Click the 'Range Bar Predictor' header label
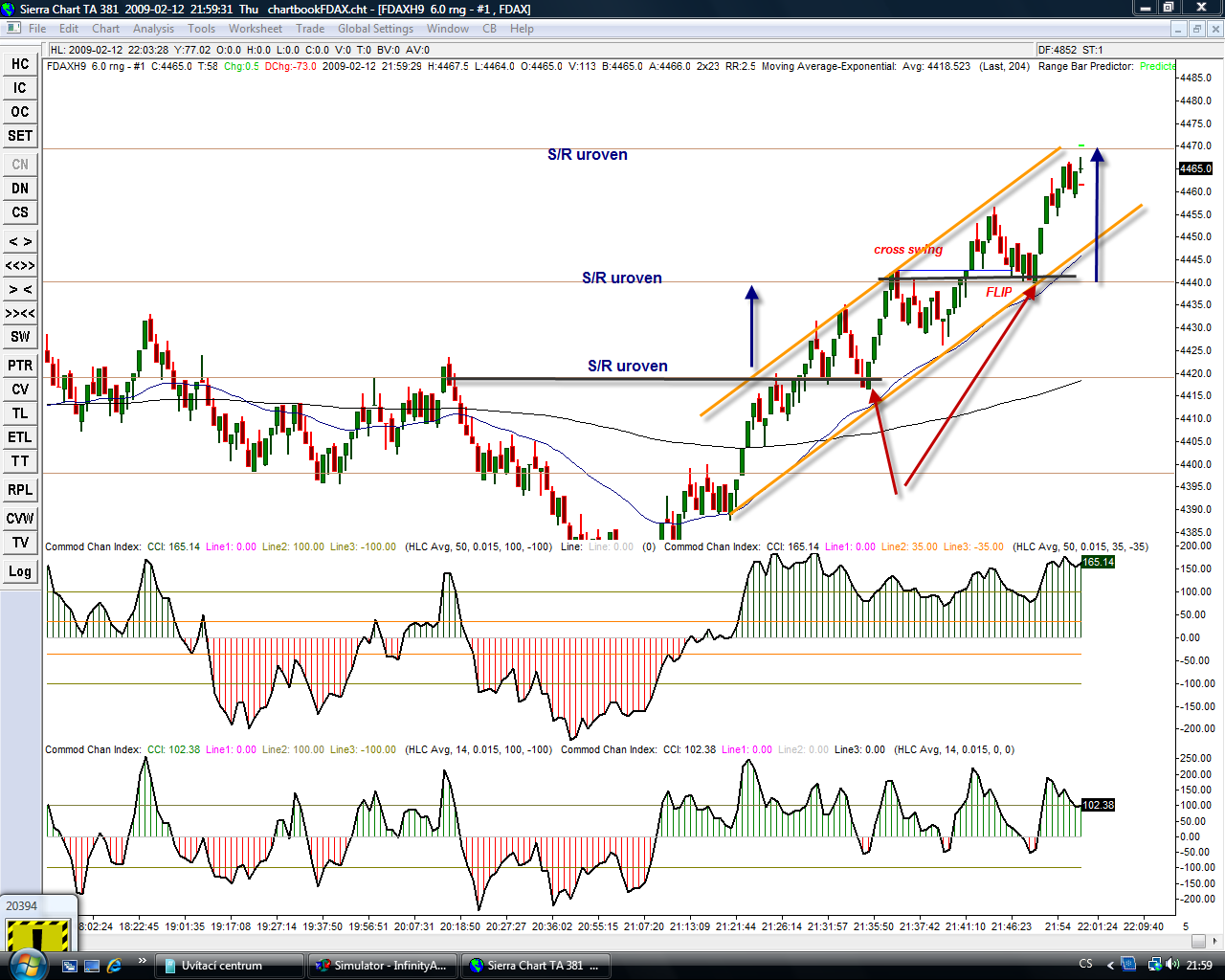The width and height of the screenshot is (1225, 980). 1086,66
